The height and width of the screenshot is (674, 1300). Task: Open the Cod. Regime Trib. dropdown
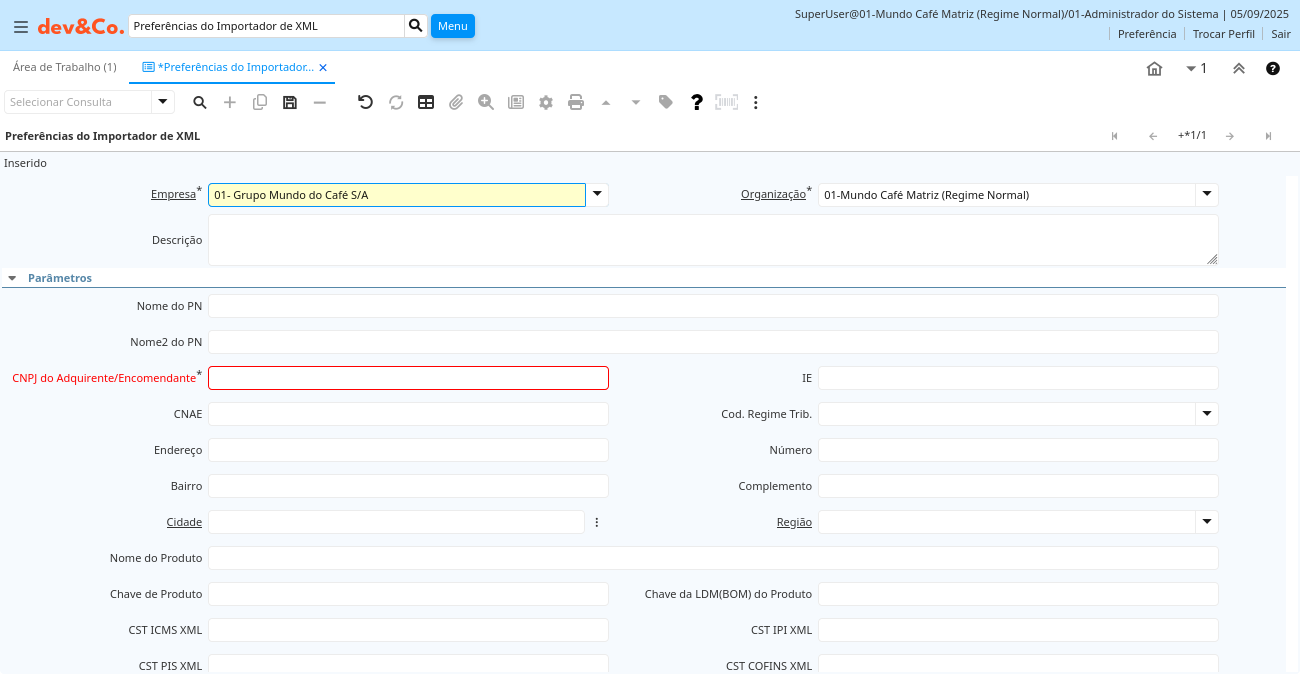[1207, 414]
